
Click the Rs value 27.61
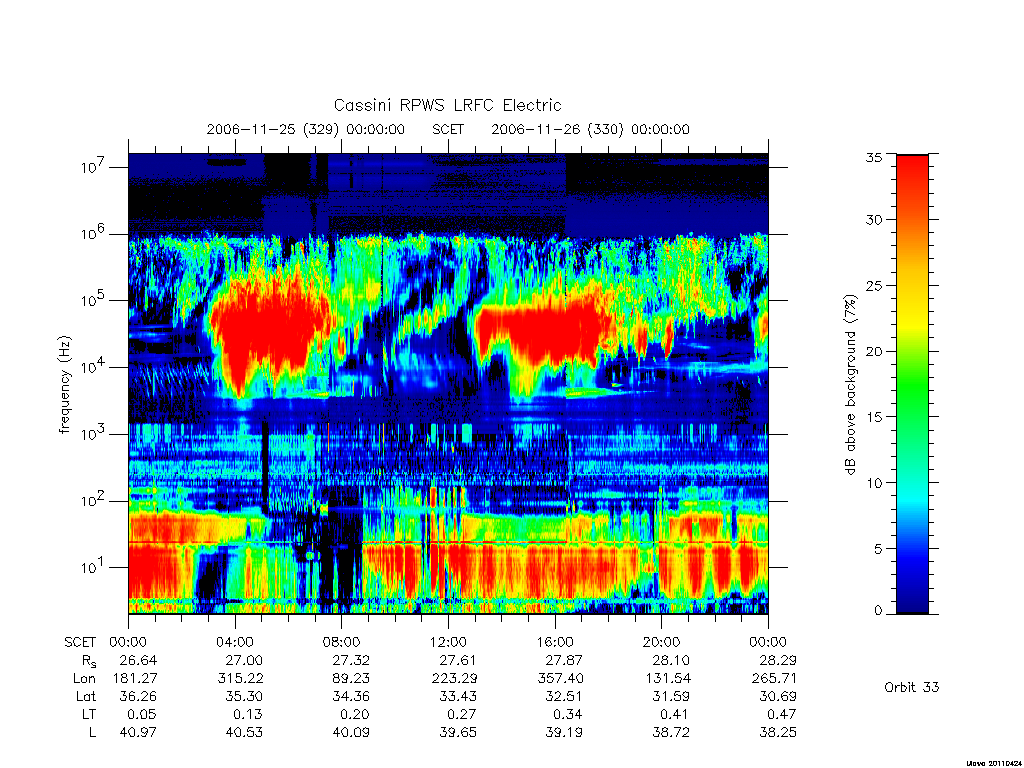[457, 660]
